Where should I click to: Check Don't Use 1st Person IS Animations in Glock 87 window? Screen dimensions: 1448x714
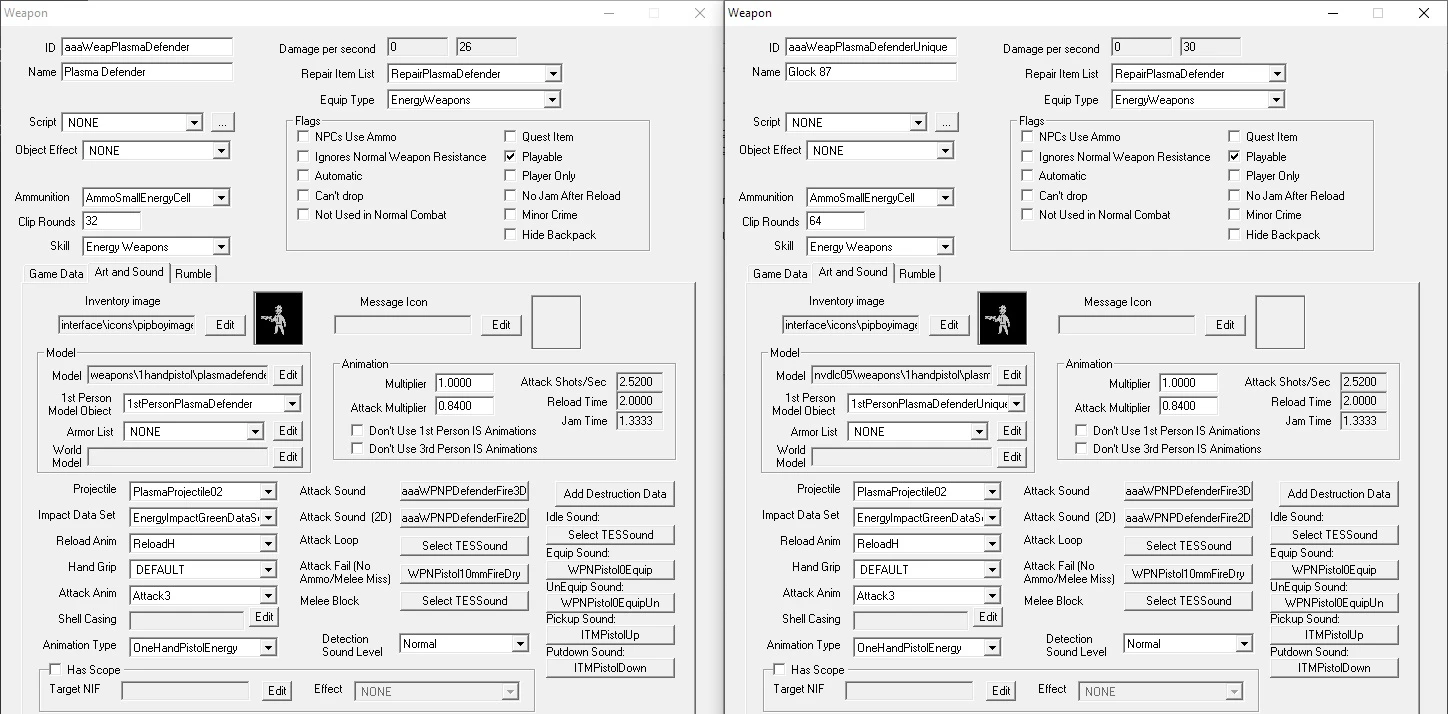(1082, 431)
